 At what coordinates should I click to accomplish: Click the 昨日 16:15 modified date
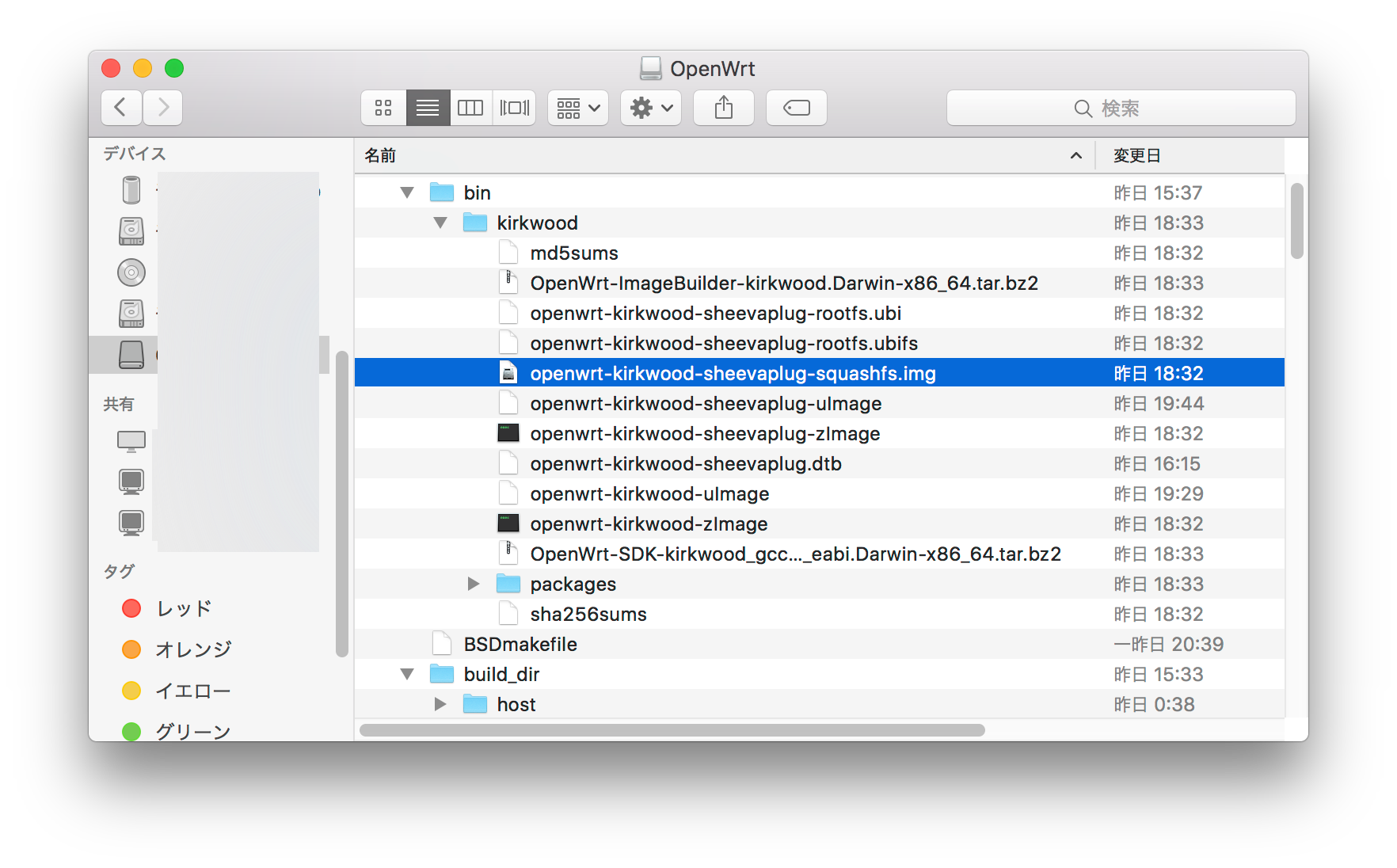click(x=1157, y=464)
